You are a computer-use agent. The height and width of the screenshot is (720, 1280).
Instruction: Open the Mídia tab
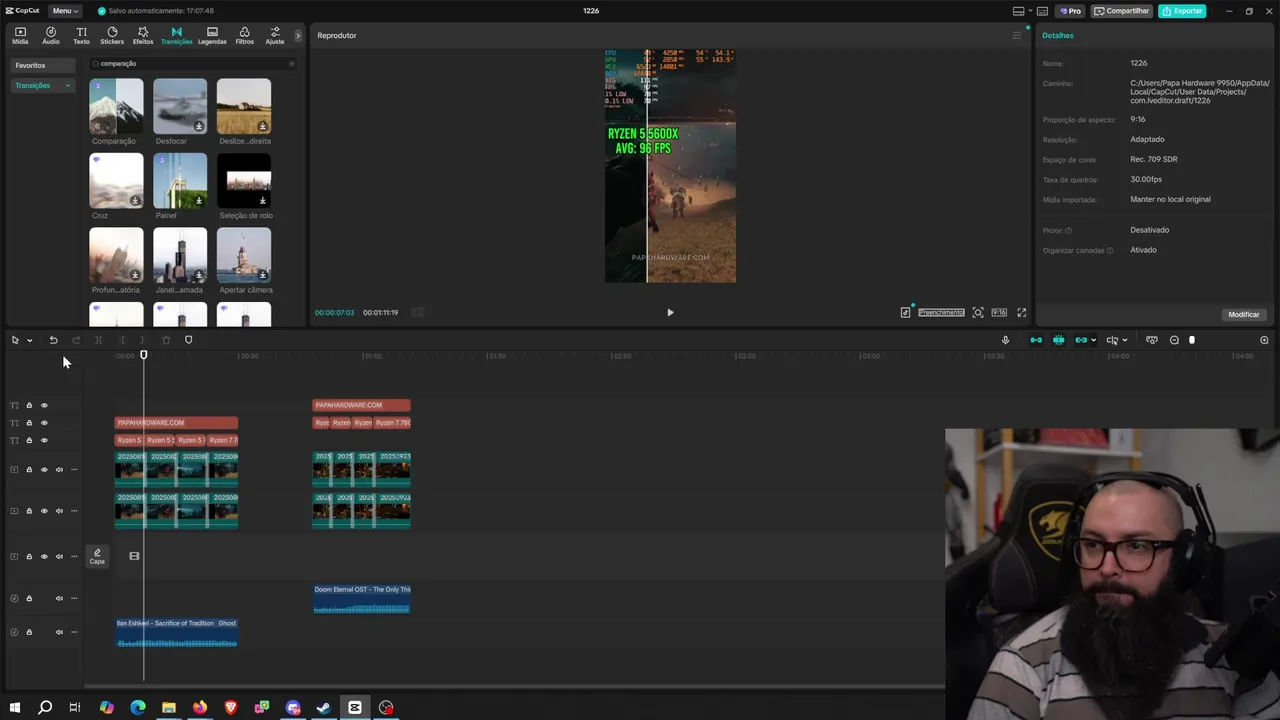pos(20,36)
